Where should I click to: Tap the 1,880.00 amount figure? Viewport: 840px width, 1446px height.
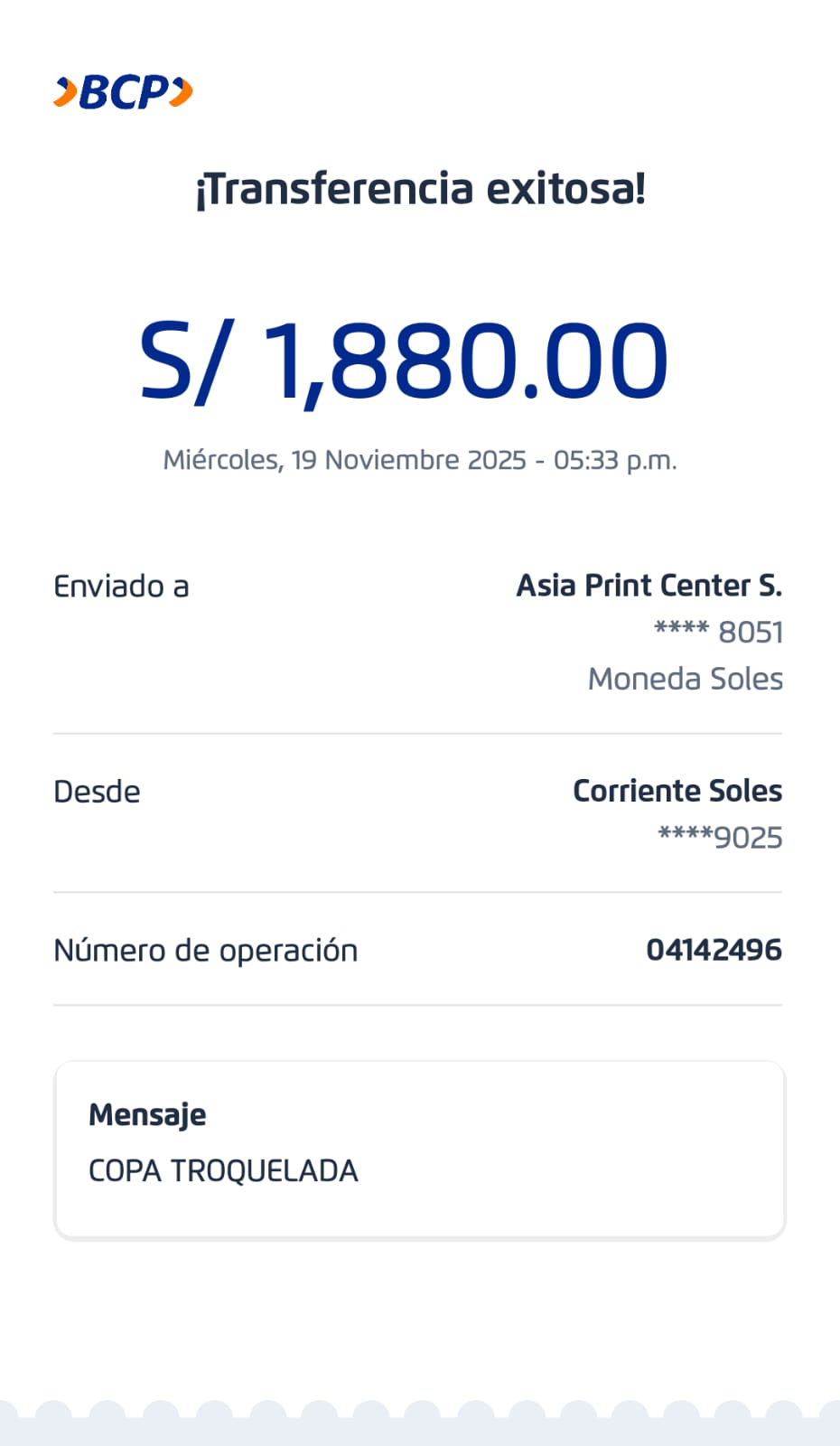(x=465, y=361)
